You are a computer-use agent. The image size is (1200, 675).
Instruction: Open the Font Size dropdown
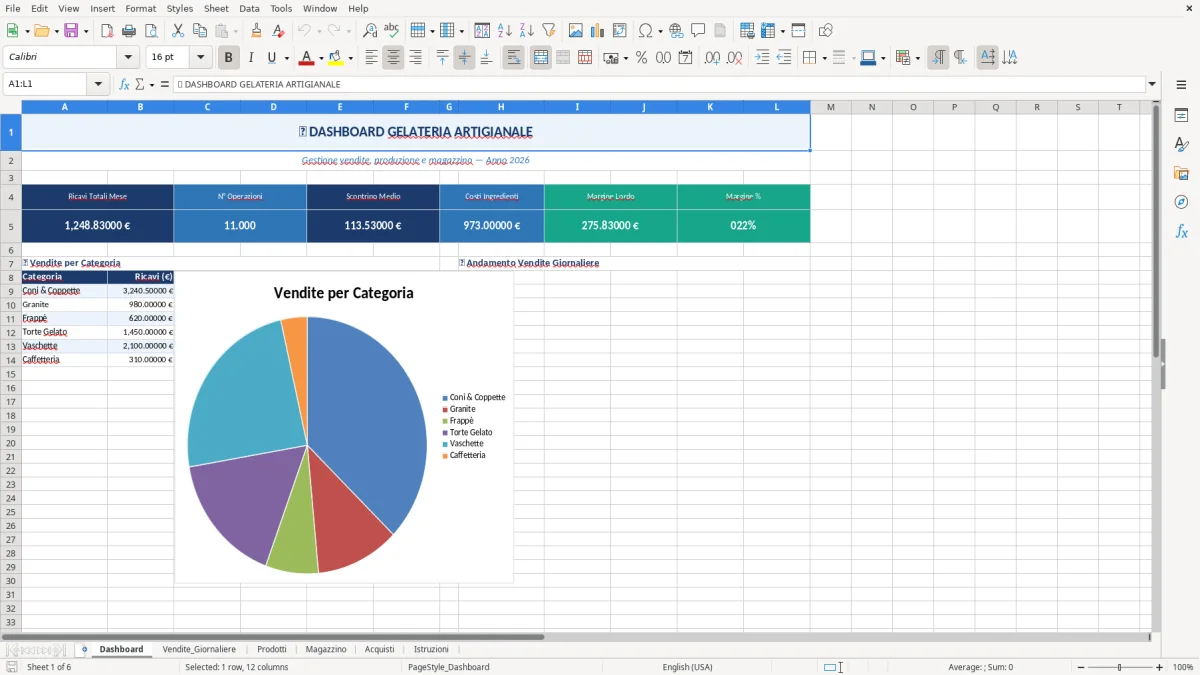point(201,58)
